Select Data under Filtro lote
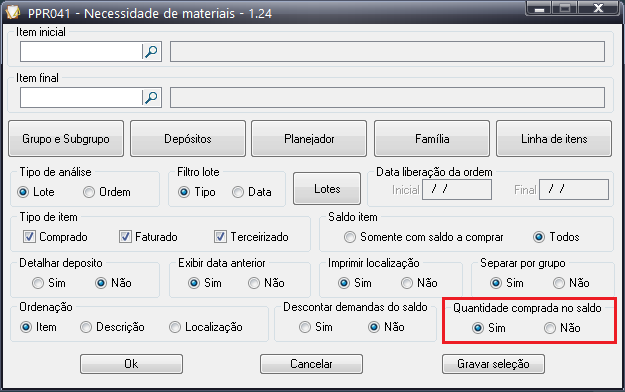 [238, 192]
